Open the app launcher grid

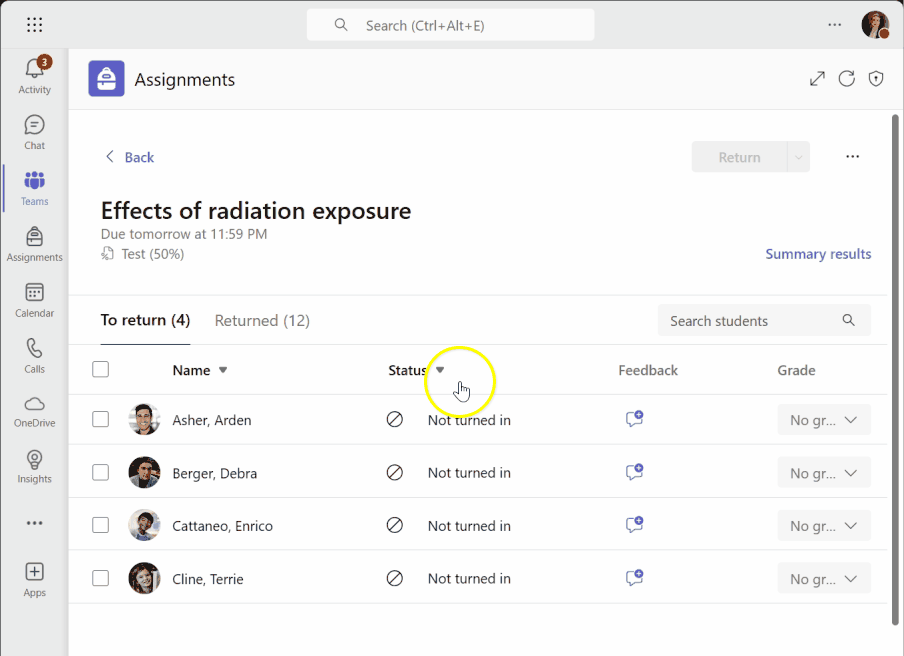tap(35, 25)
